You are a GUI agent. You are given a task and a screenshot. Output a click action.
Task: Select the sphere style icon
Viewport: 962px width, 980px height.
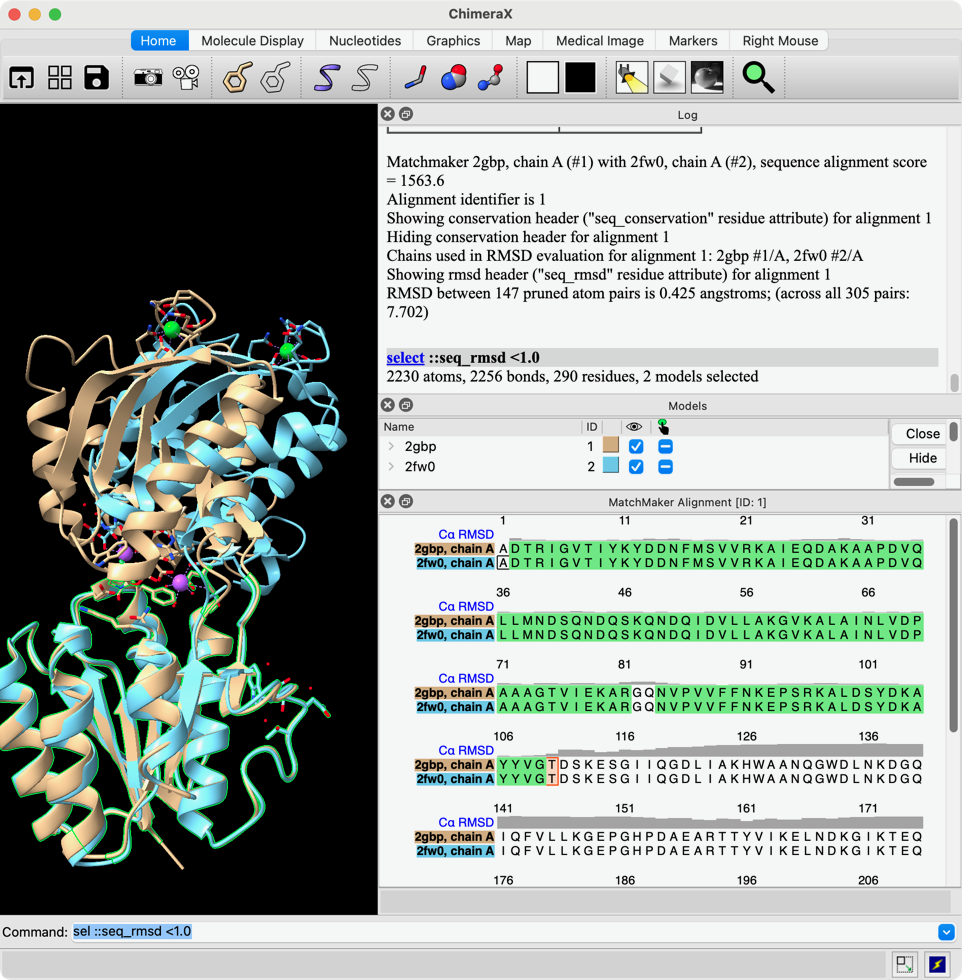pos(454,78)
